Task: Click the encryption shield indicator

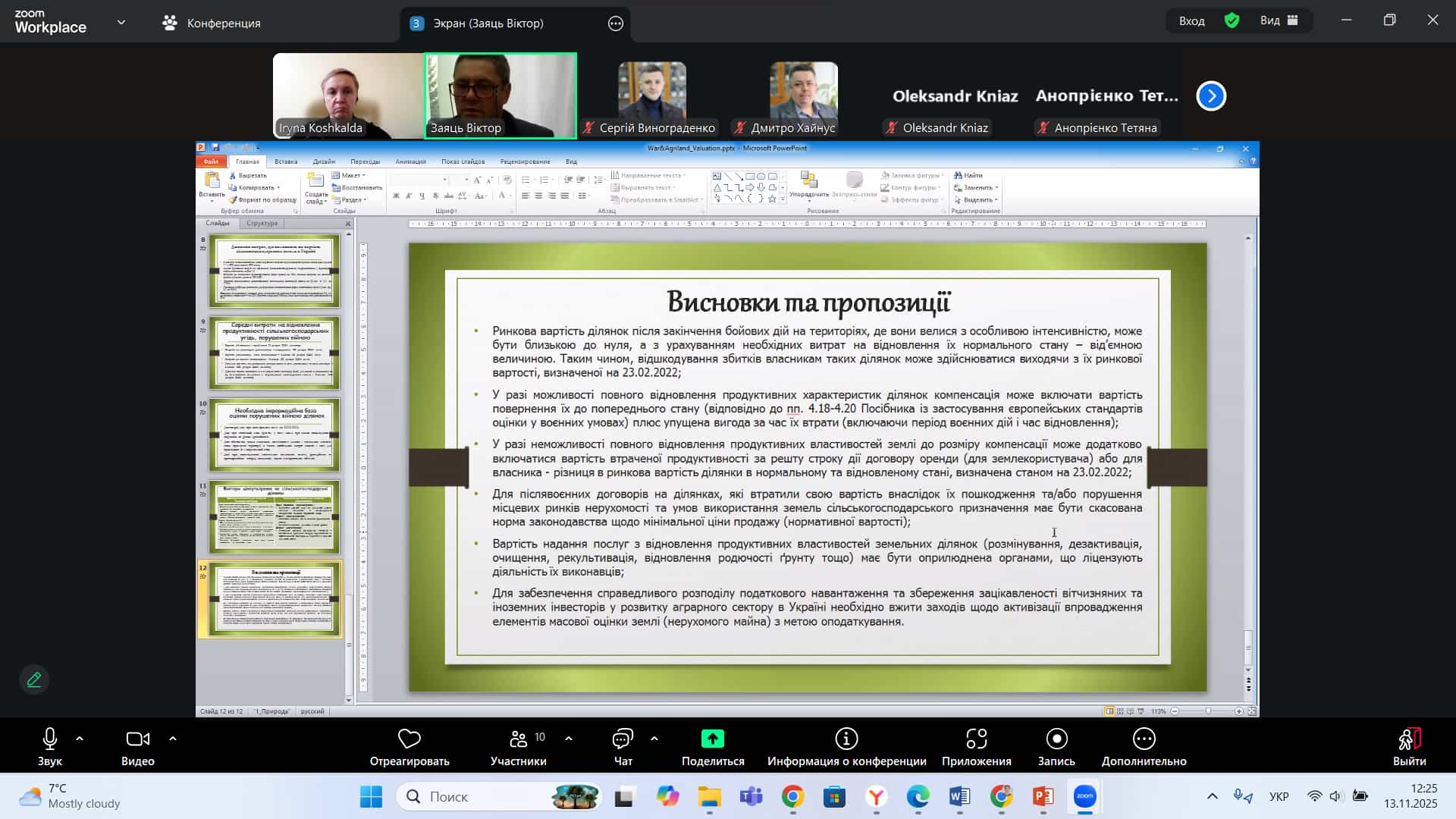Action: click(1232, 20)
